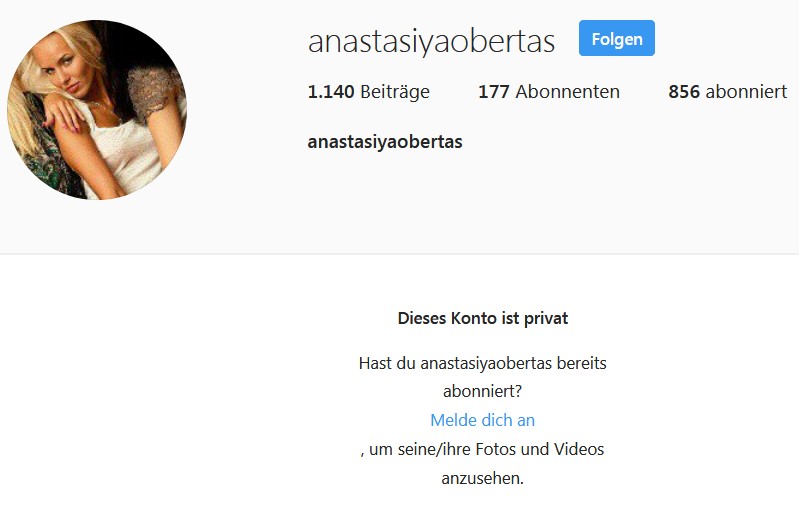Click the 1.140 Beiträge post count
799x523 pixels.
pos(368,92)
